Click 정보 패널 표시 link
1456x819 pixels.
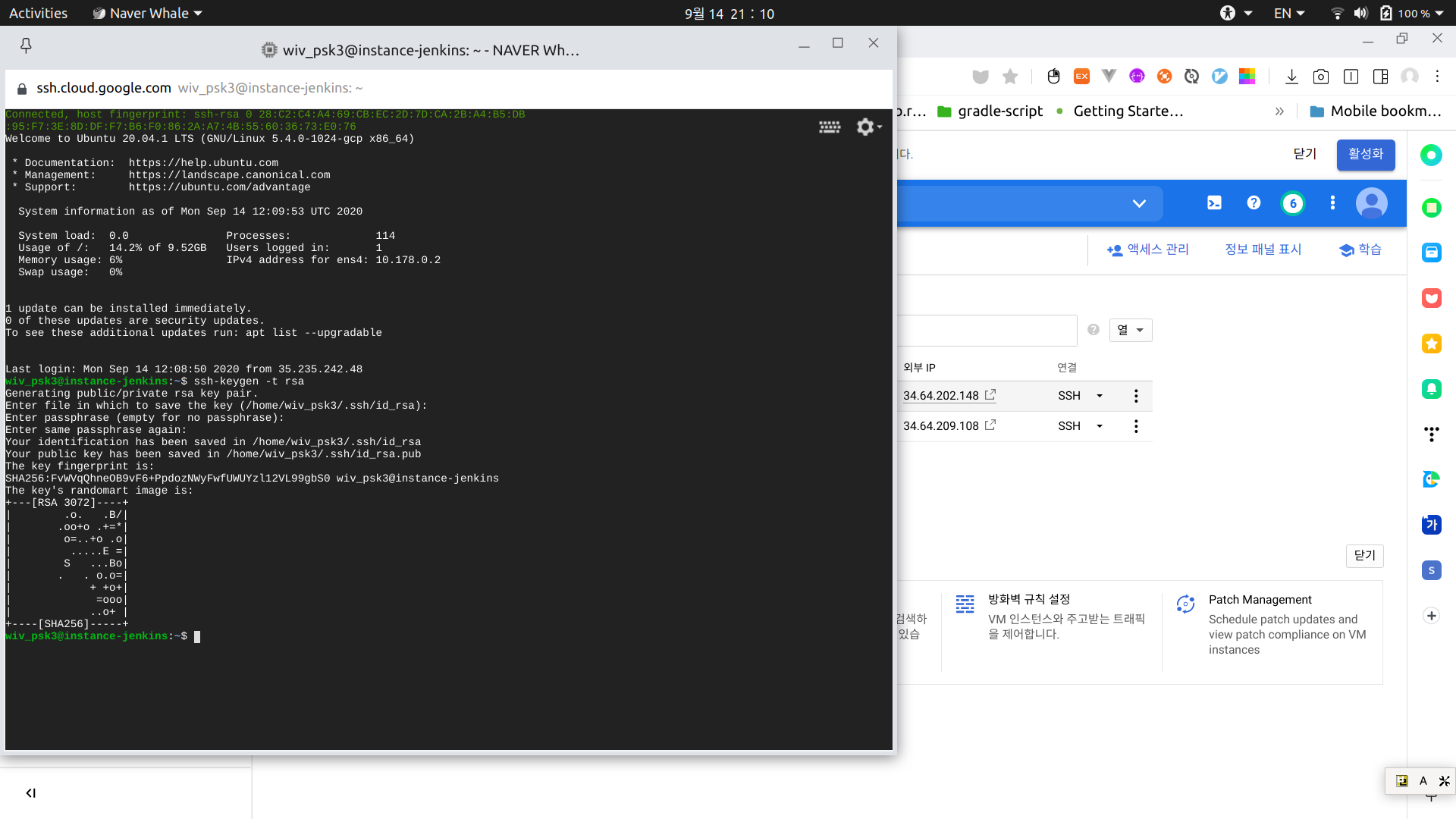click(1263, 249)
